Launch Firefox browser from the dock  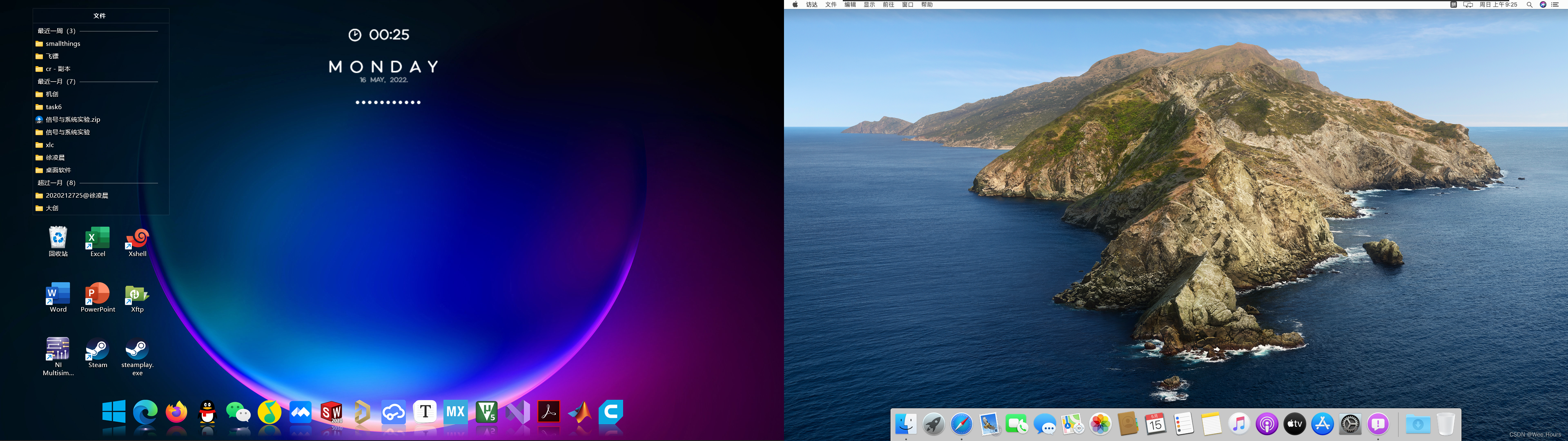176,412
